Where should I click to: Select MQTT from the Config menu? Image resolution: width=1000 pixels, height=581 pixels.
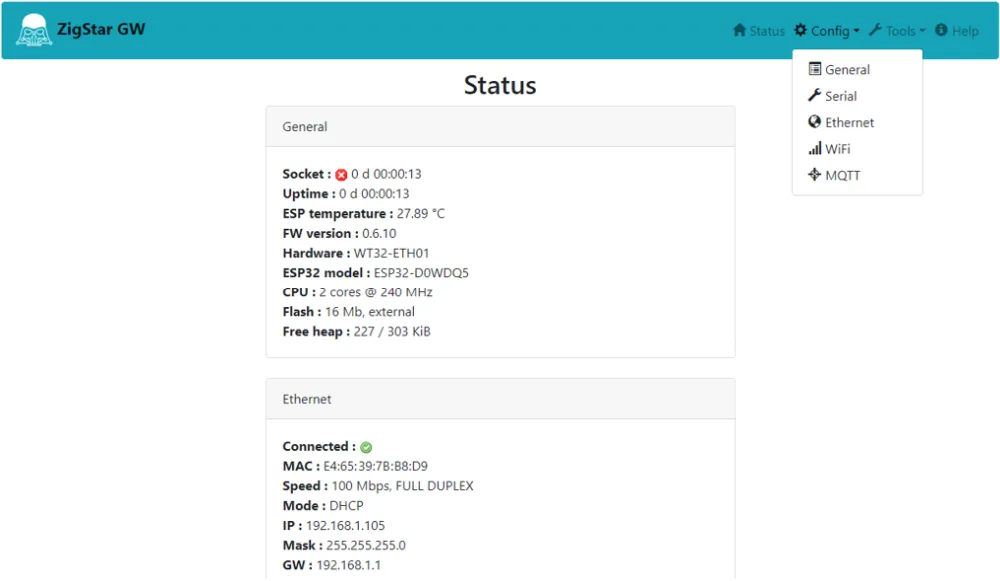coord(842,176)
